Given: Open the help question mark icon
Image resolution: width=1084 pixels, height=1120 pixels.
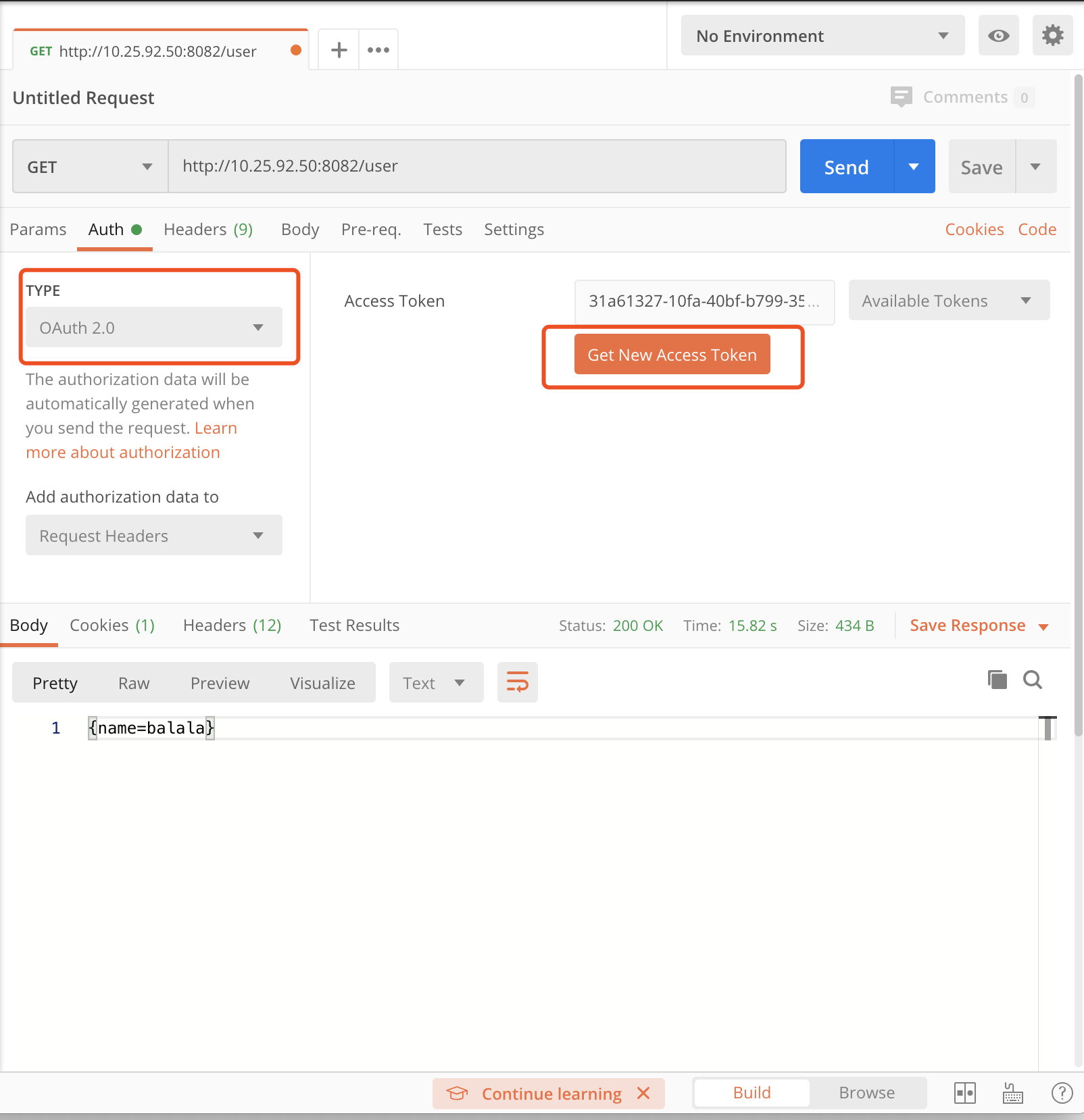Looking at the screenshot, I should 1062,1092.
